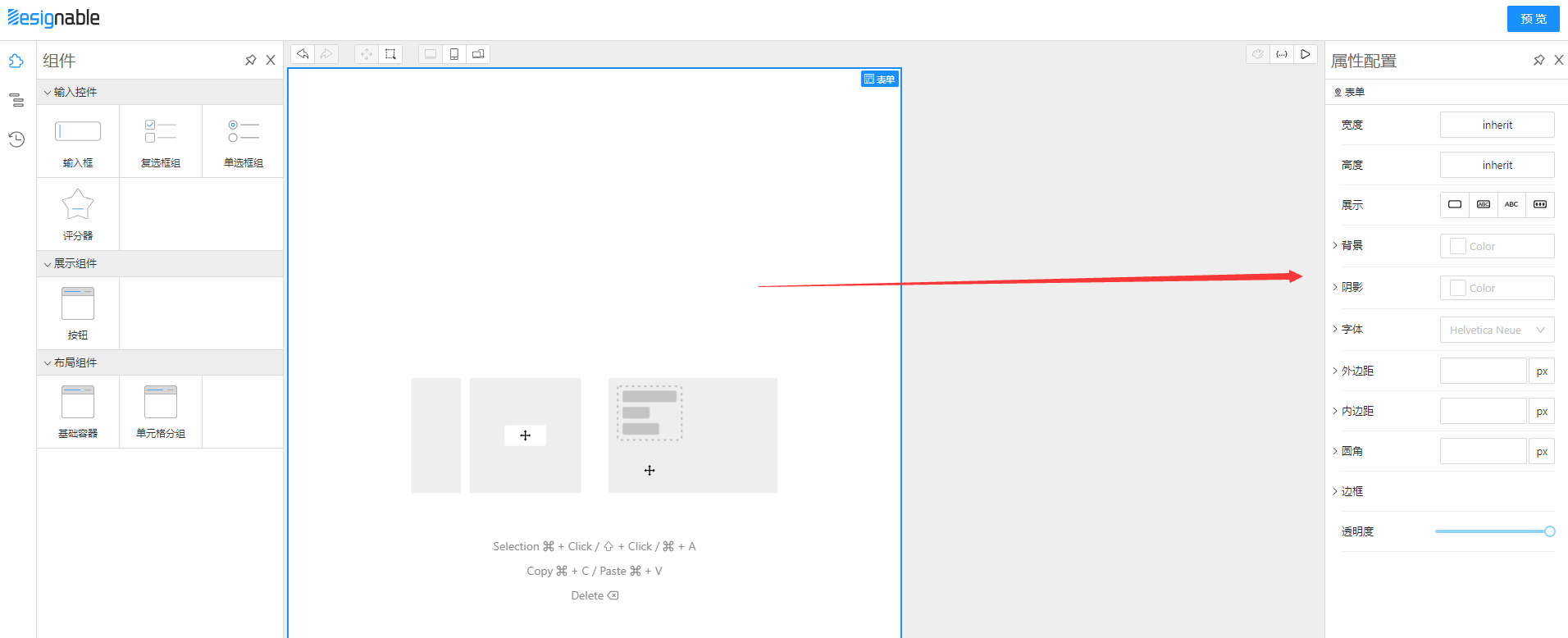Image resolution: width=1568 pixels, height=638 pixels.
Task: Open the px unit for 内边距
Action: click(1542, 412)
